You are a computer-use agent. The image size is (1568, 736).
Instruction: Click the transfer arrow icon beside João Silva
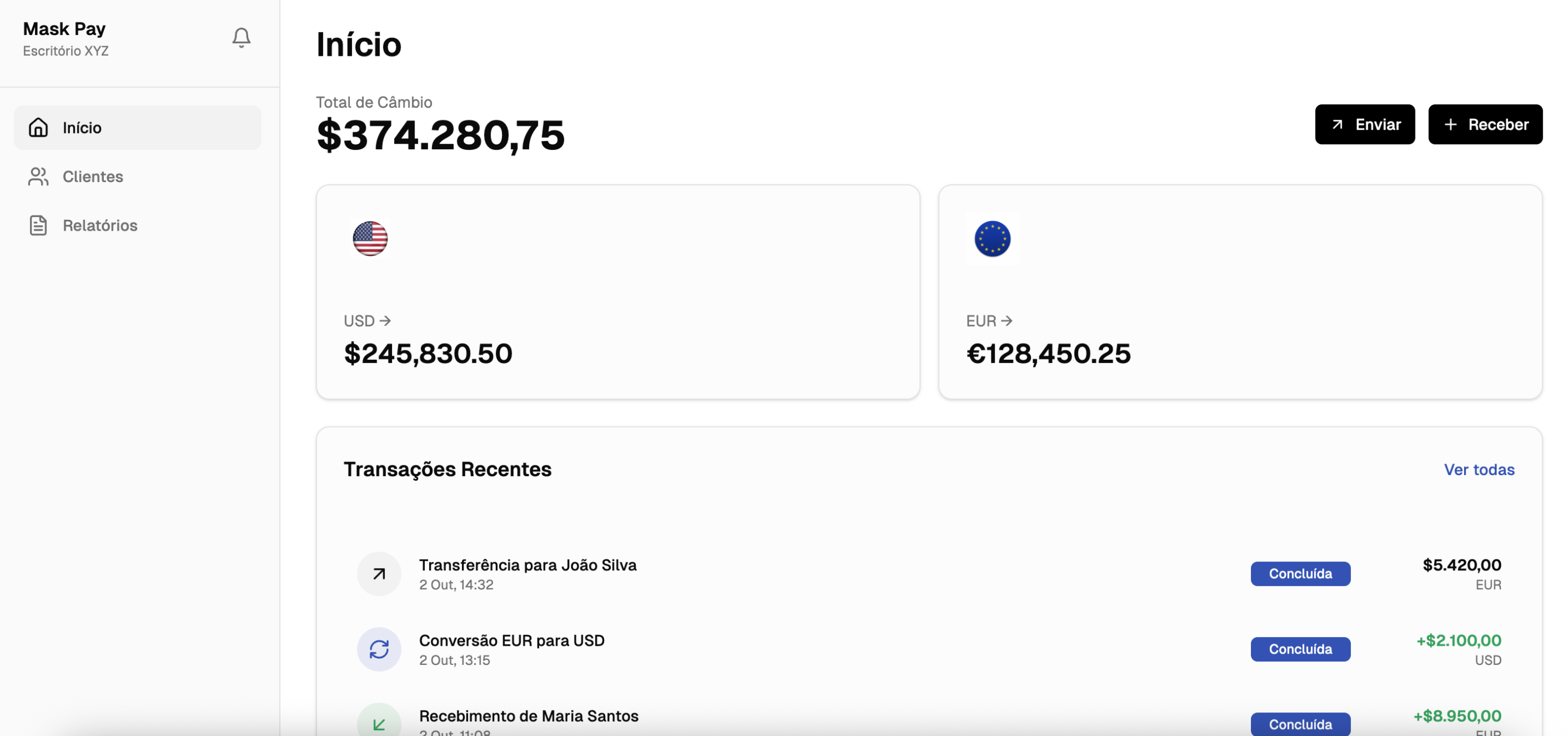tap(379, 573)
